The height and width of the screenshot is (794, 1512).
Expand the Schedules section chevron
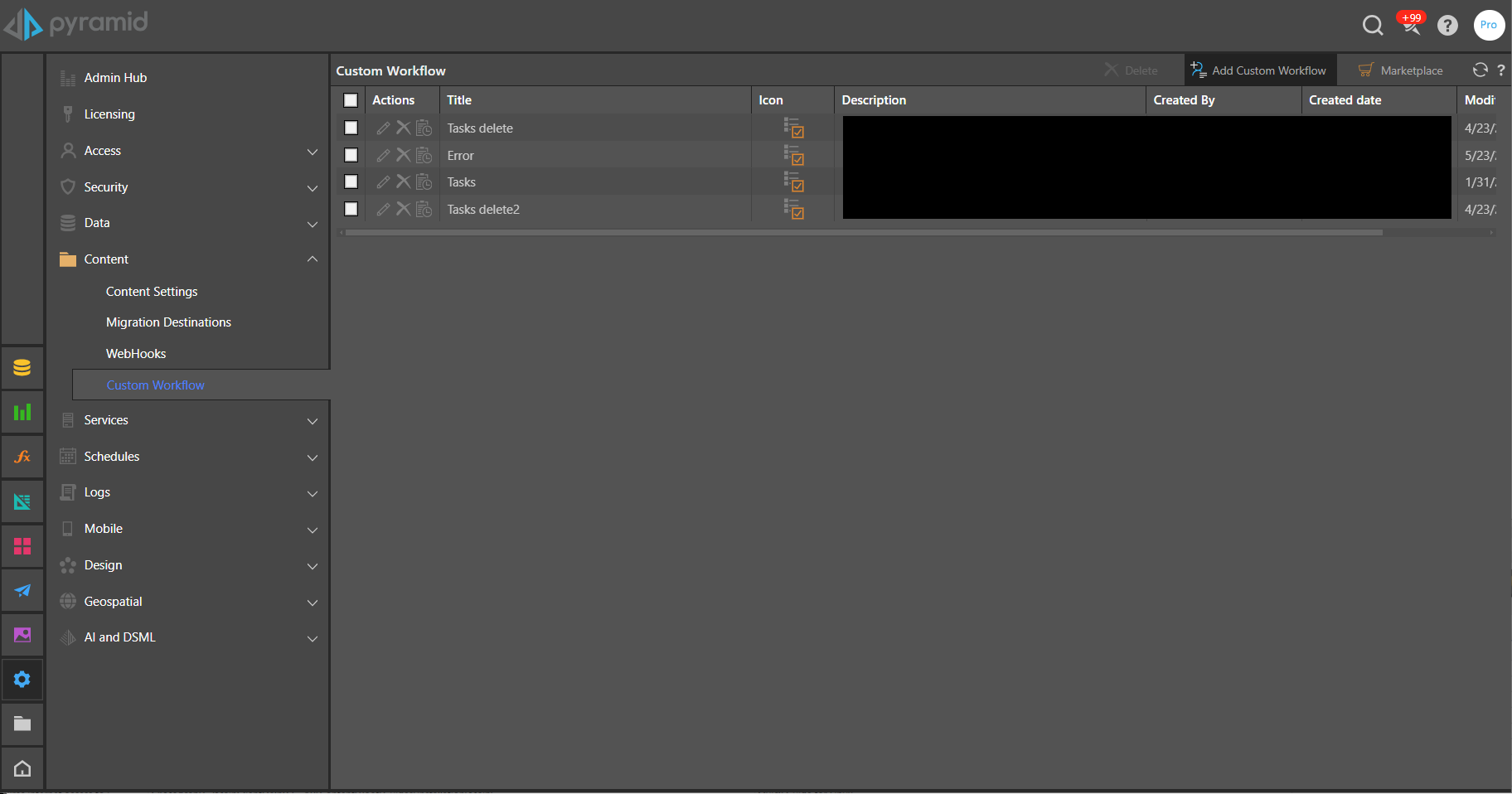coord(313,458)
